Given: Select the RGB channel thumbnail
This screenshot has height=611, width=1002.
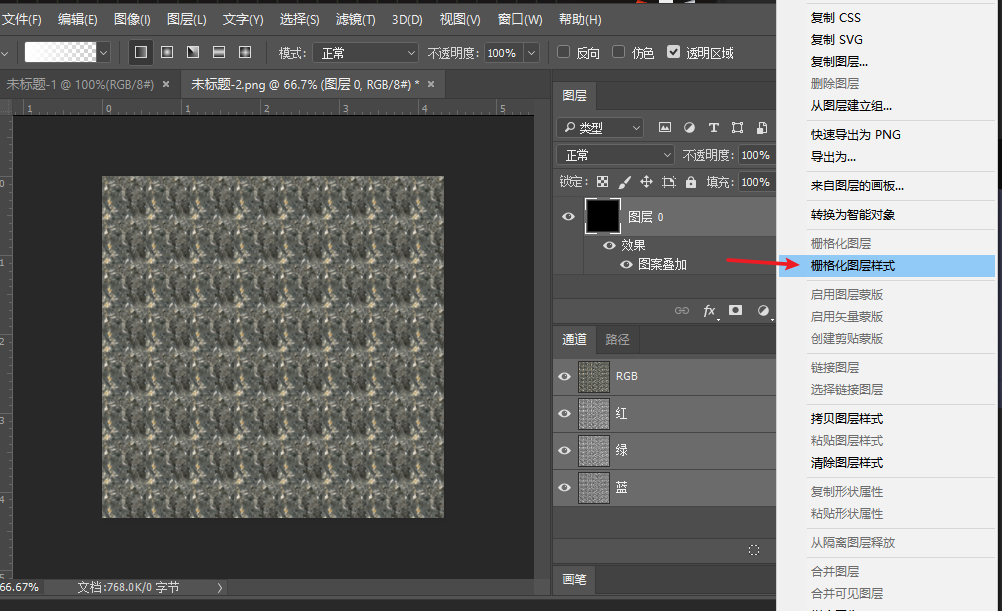Looking at the screenshot, I should [x=594, y=376].
